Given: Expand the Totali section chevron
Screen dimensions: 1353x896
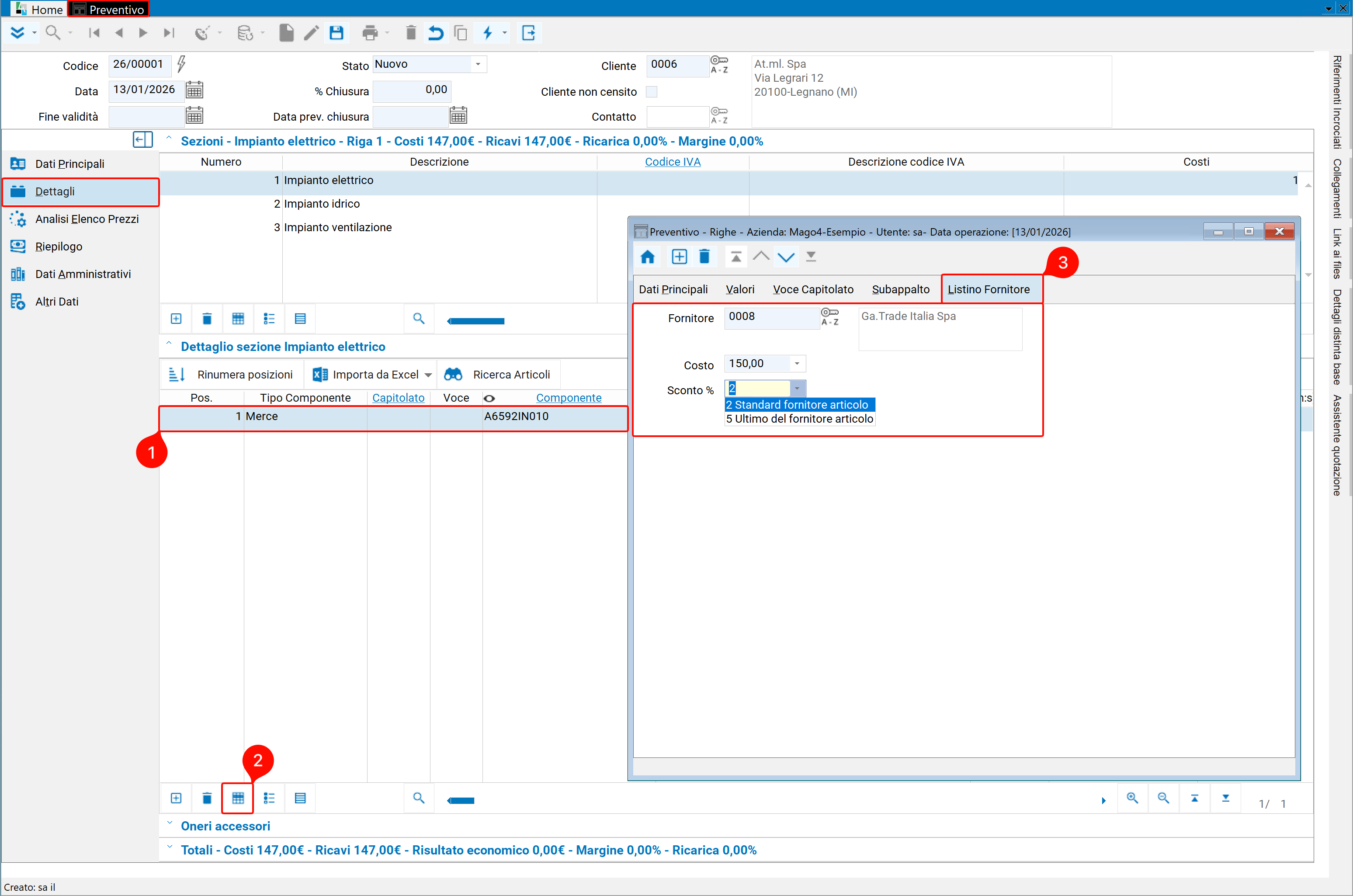Looking at the screenshot, I should point(169,847).
